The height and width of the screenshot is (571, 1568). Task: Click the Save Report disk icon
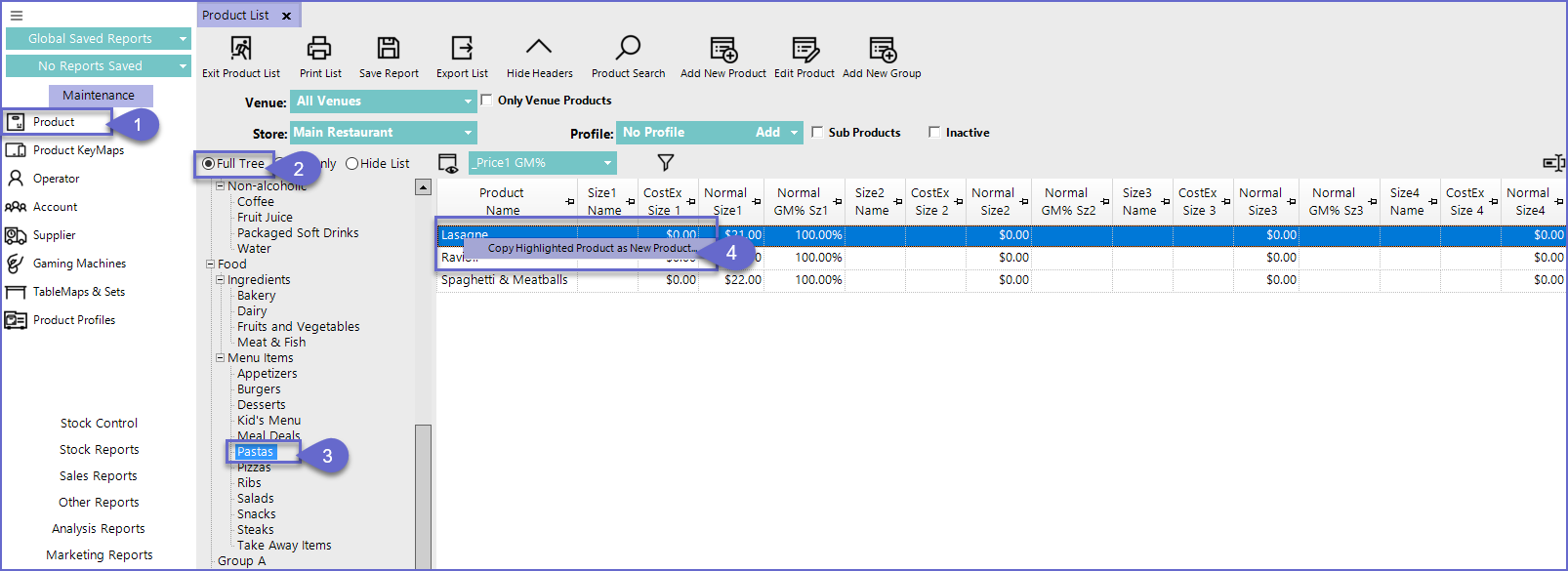click(x=389, y=48)
